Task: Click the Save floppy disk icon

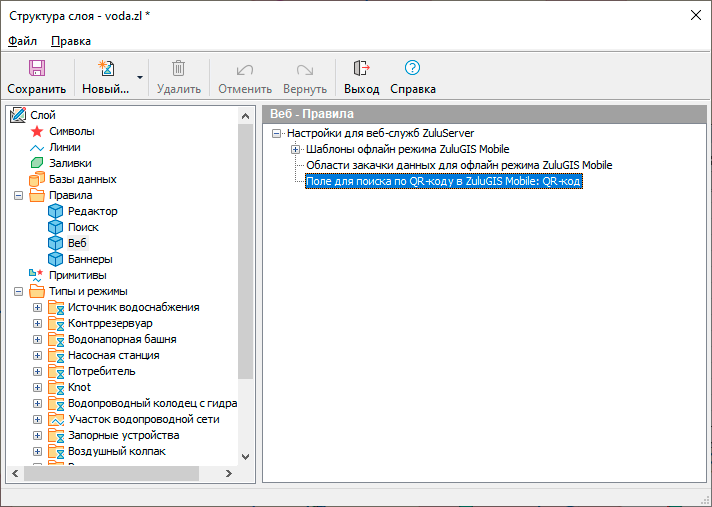Action: [x=36, y=69]
